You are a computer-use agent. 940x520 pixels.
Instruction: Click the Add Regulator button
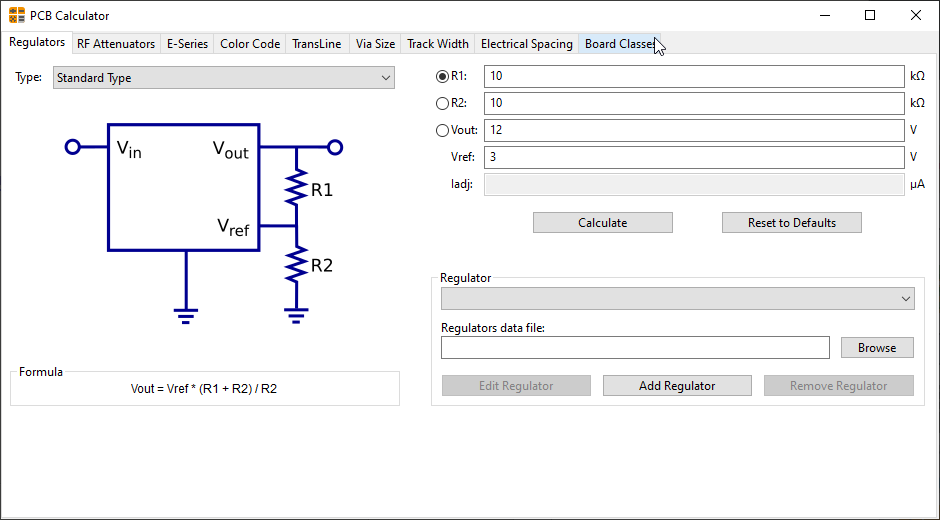[677, 386]
